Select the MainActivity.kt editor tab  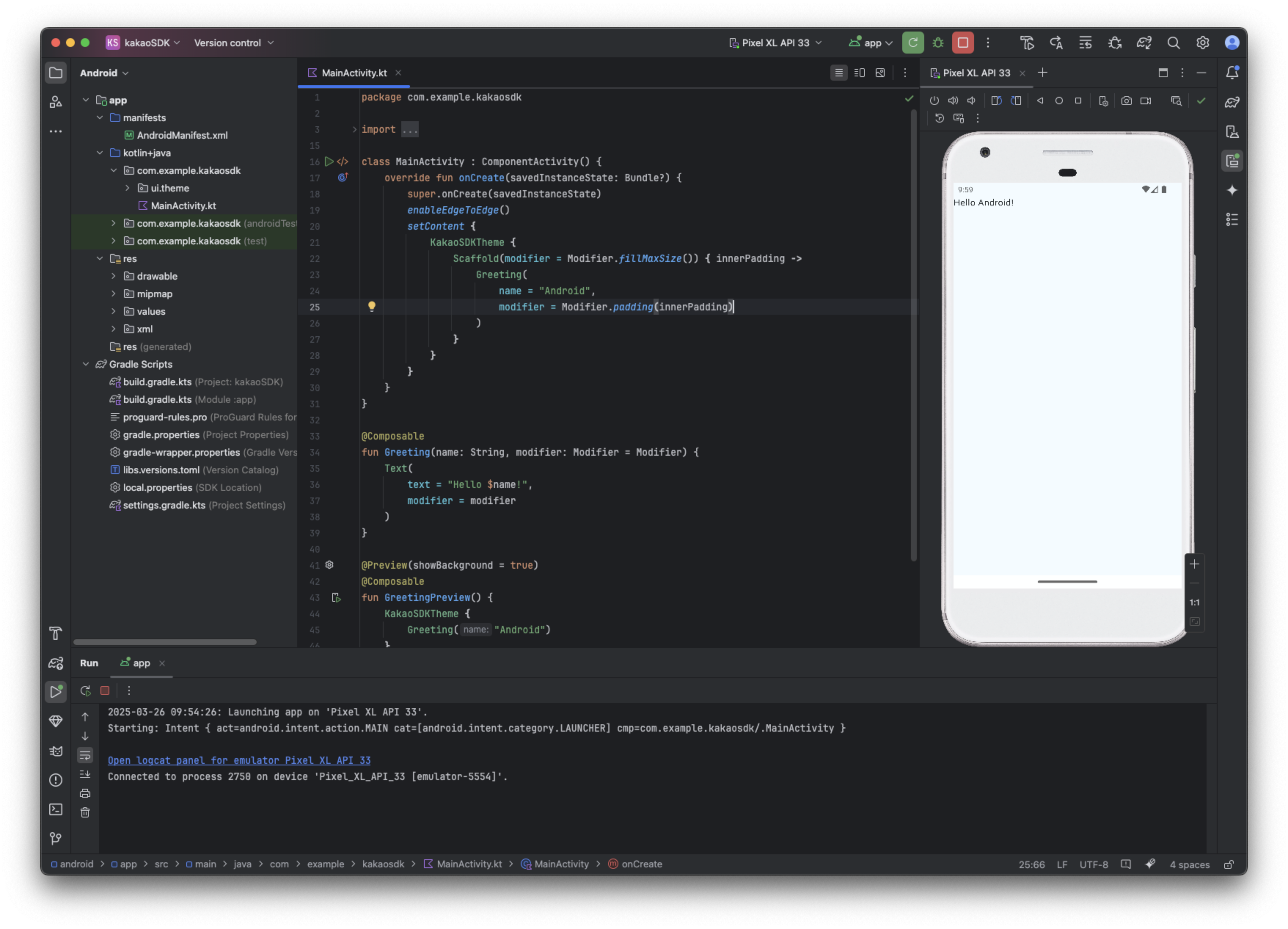tap(353, 73)
